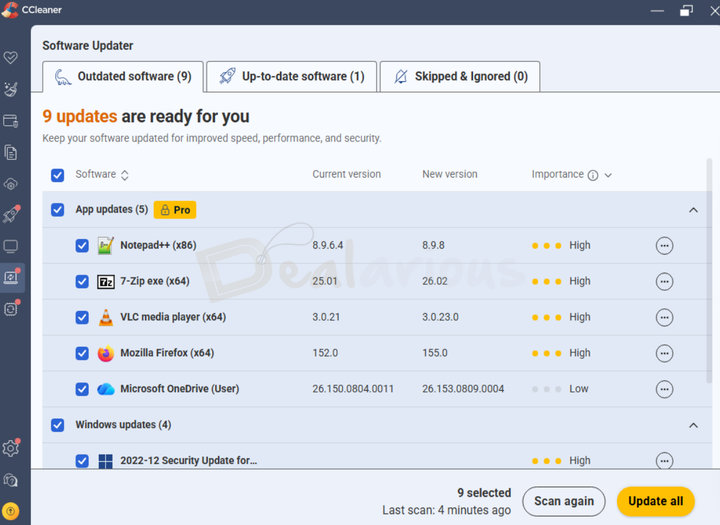
Task: Click the yellow Pro badge
Action: (175, 210)
